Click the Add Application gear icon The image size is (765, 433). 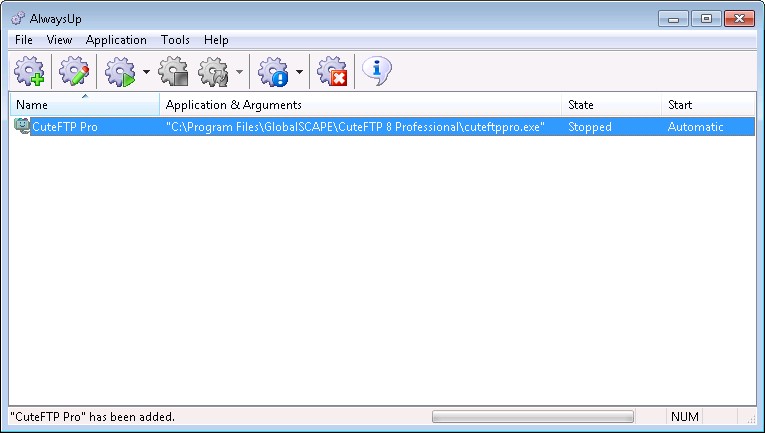(x=29, y=71)
